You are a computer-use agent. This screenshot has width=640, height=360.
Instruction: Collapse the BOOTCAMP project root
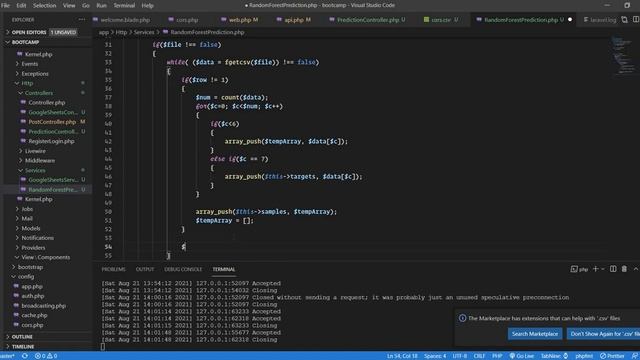[x=46, y=42]
